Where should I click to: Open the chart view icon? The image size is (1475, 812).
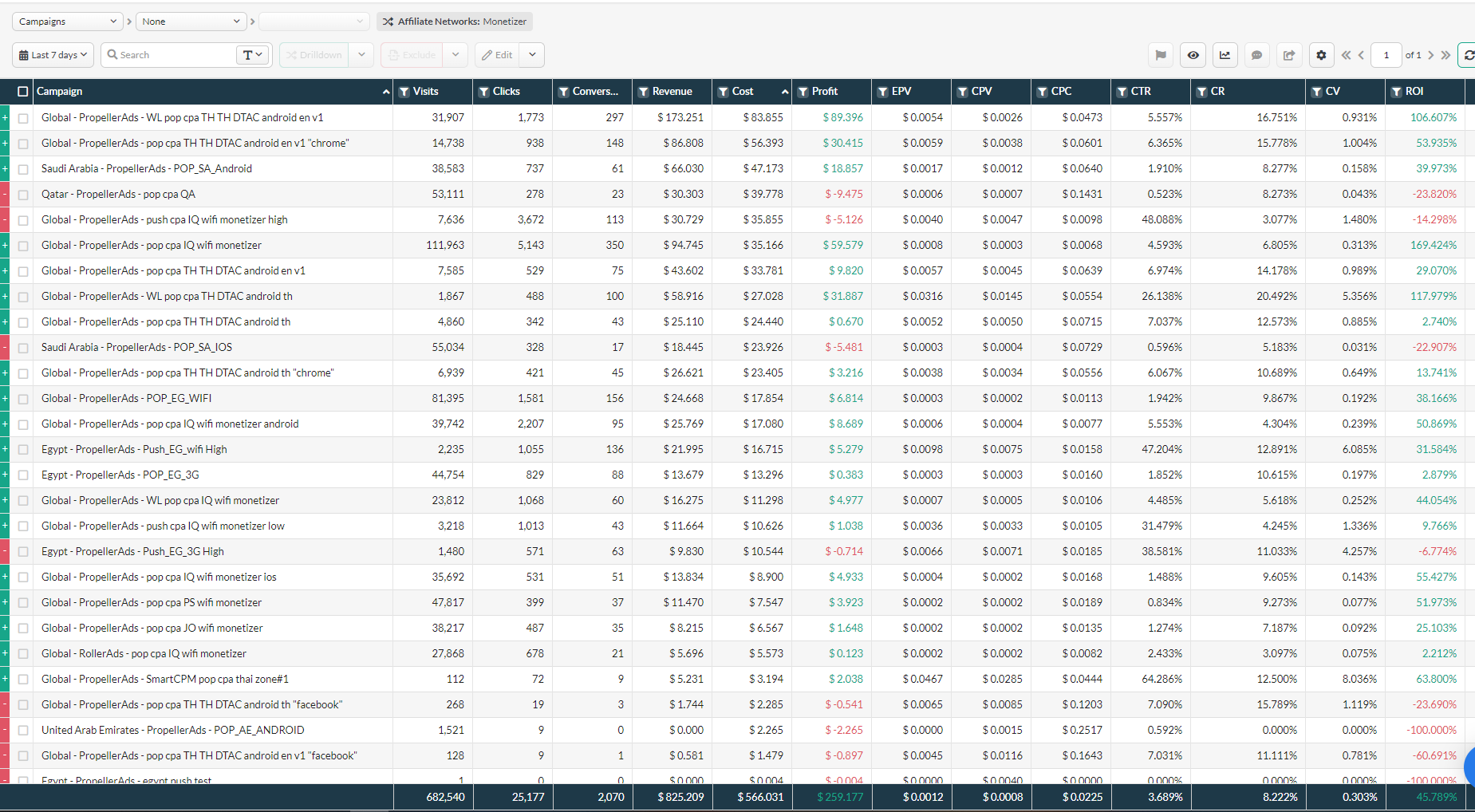pyautogui.click(x=1225, y=55)
